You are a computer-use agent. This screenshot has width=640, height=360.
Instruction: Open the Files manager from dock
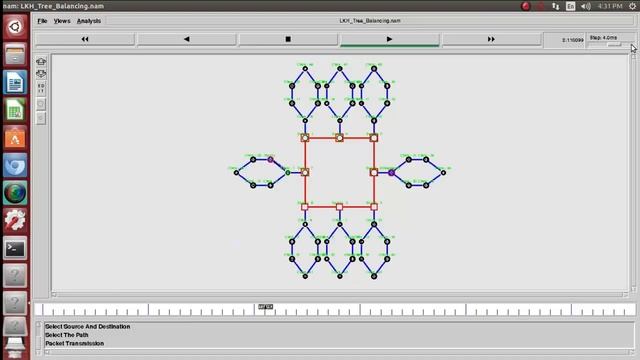coord(15,54)
